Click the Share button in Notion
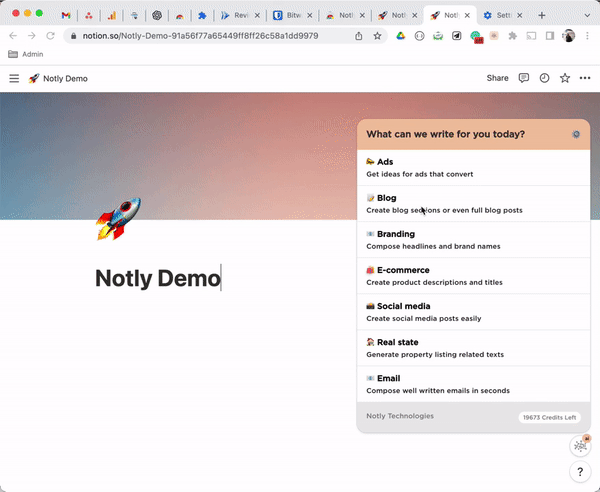 (x=497, y=78)
